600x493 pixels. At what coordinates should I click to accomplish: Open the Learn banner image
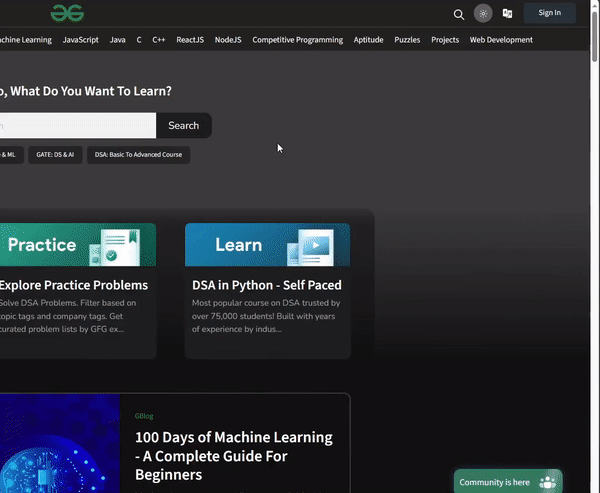pyautogui.click(x=267, y=245)
